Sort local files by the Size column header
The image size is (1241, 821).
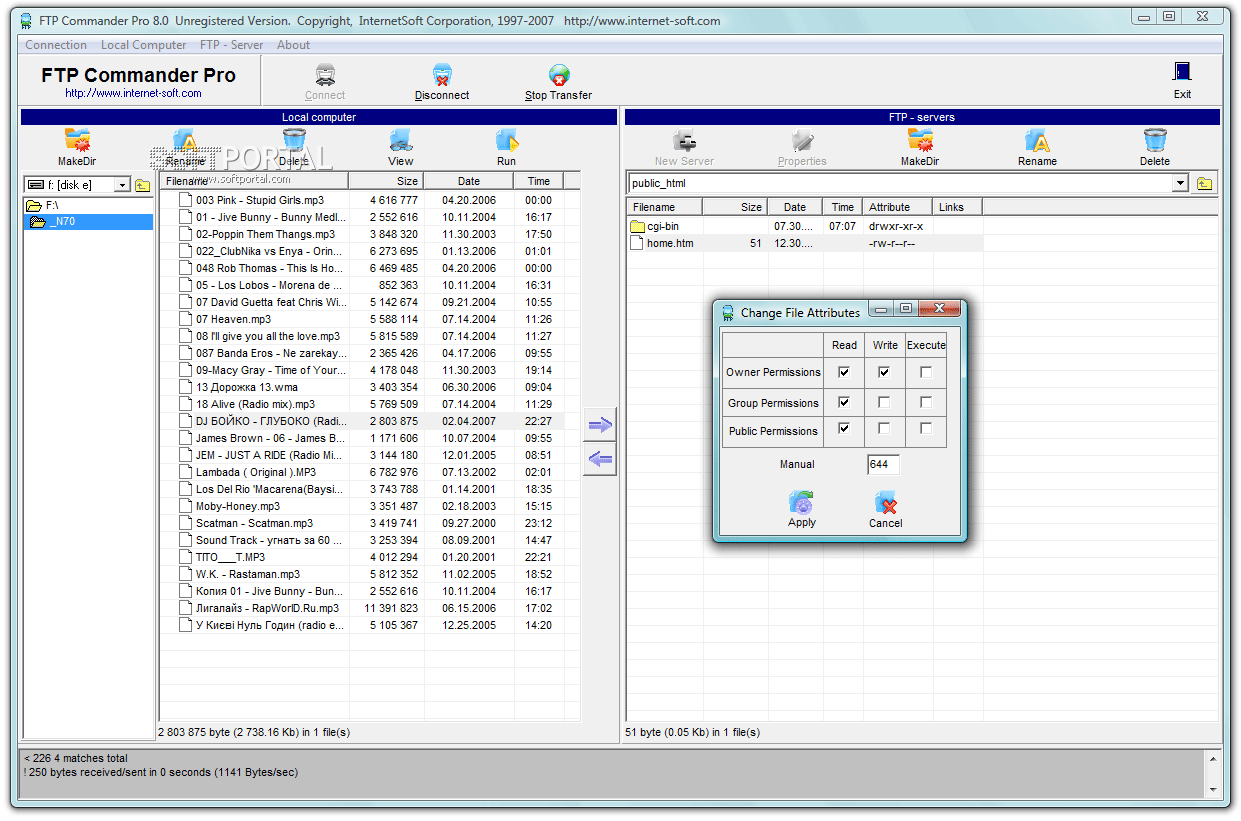pyautogui.click(x=387, y=181)
